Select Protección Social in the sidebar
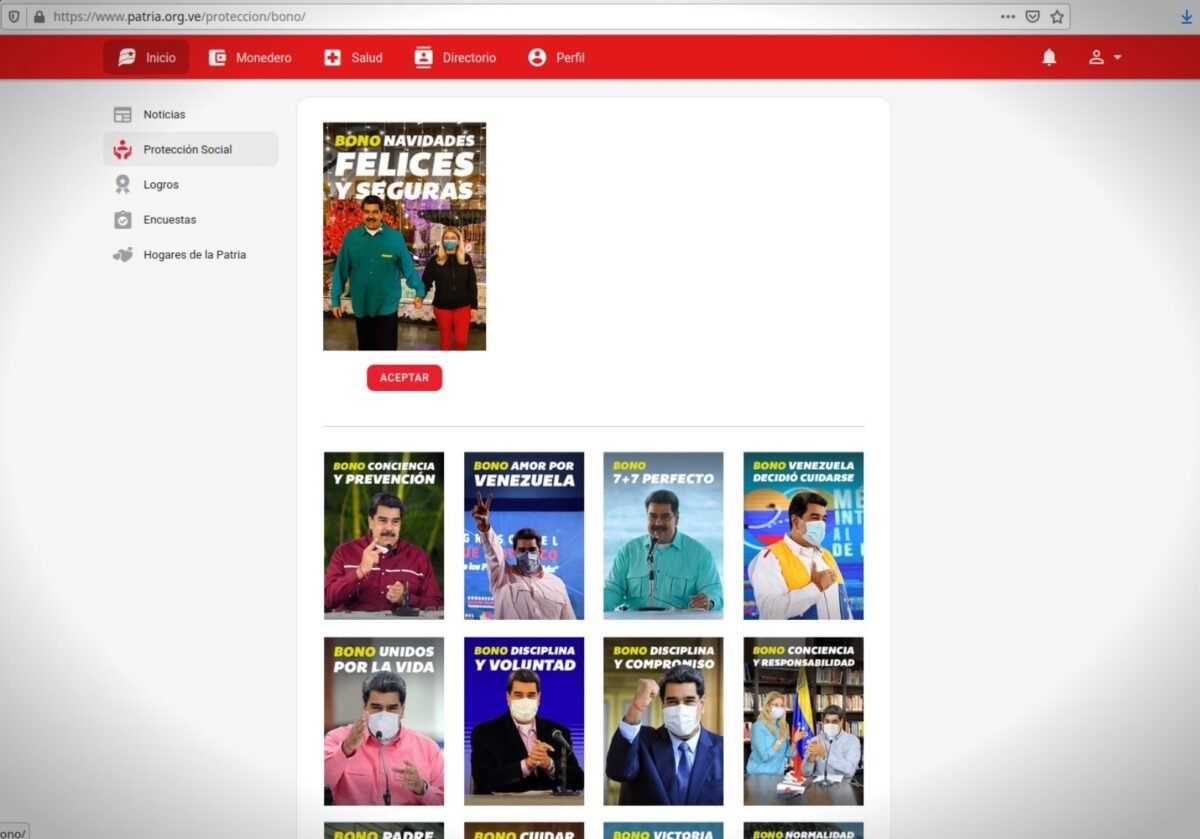Image resolution: width=1200 pixels, height=839 pixels. click(190, 150)
